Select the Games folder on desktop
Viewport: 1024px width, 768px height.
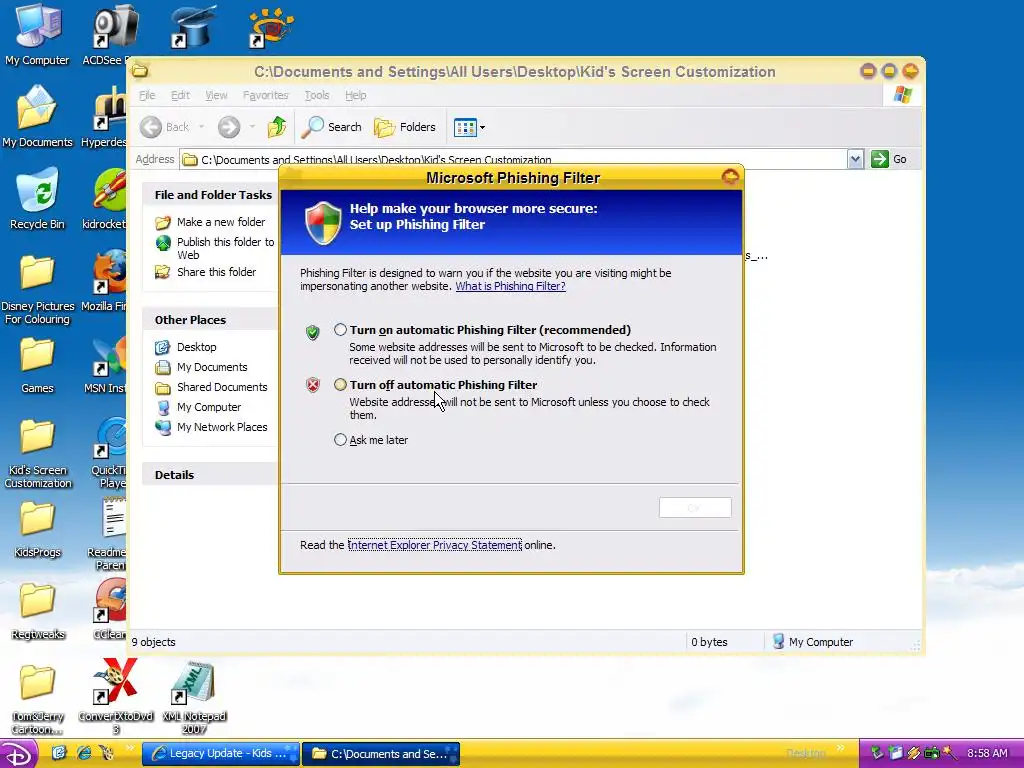coord(37,366)
